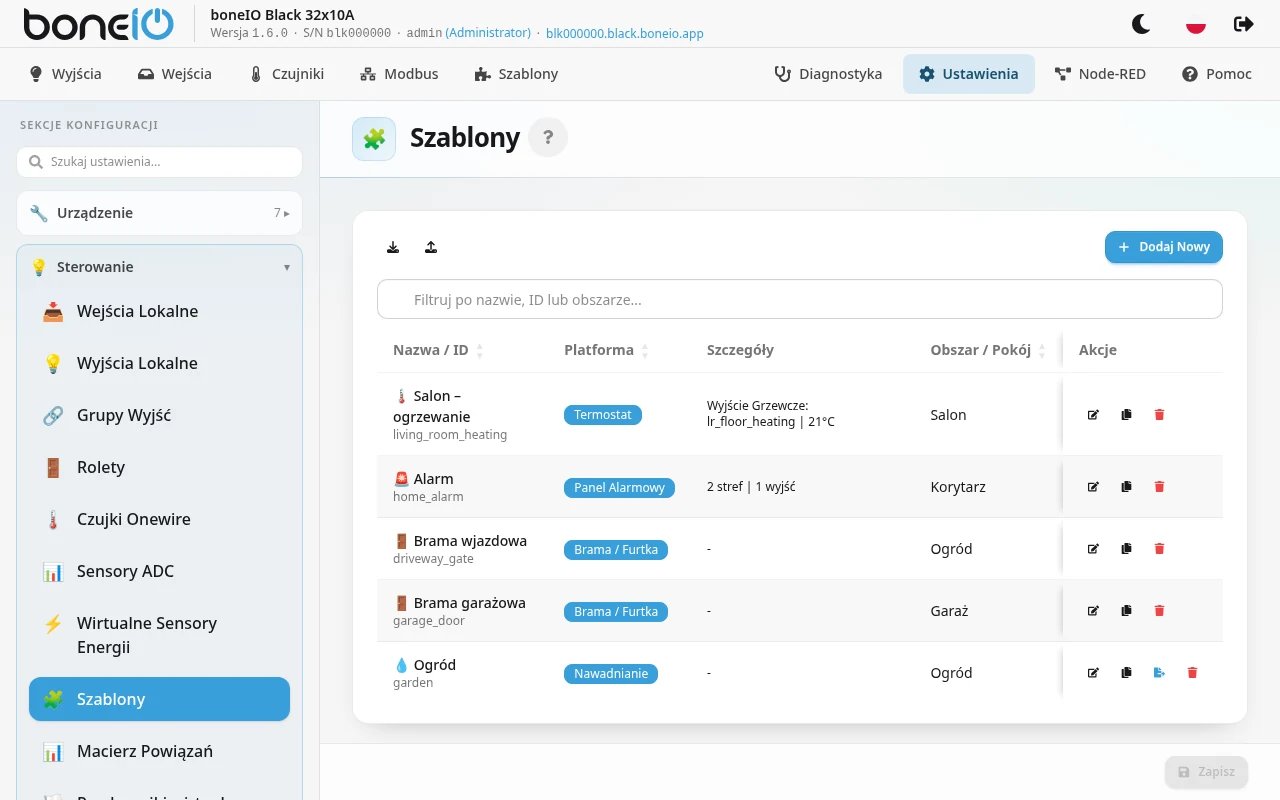
Task: Duplicate the Alarm template
Action: click(1126, 487)
